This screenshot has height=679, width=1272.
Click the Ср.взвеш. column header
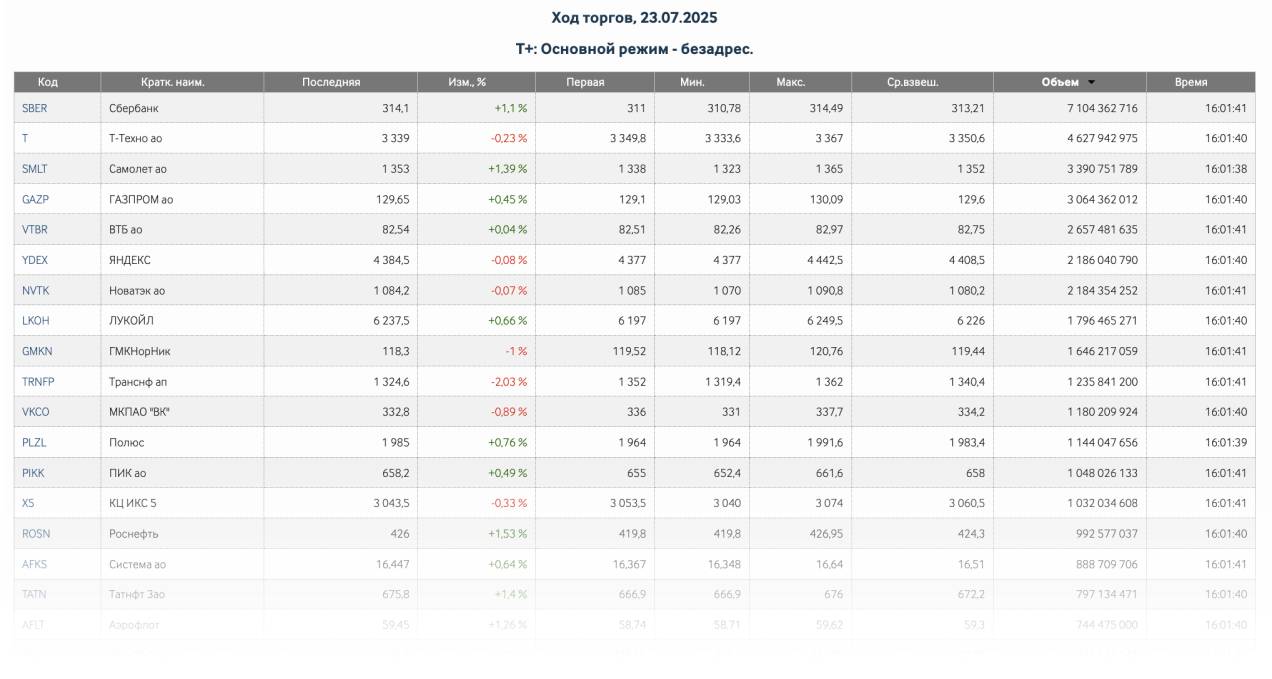click(912, 83)
